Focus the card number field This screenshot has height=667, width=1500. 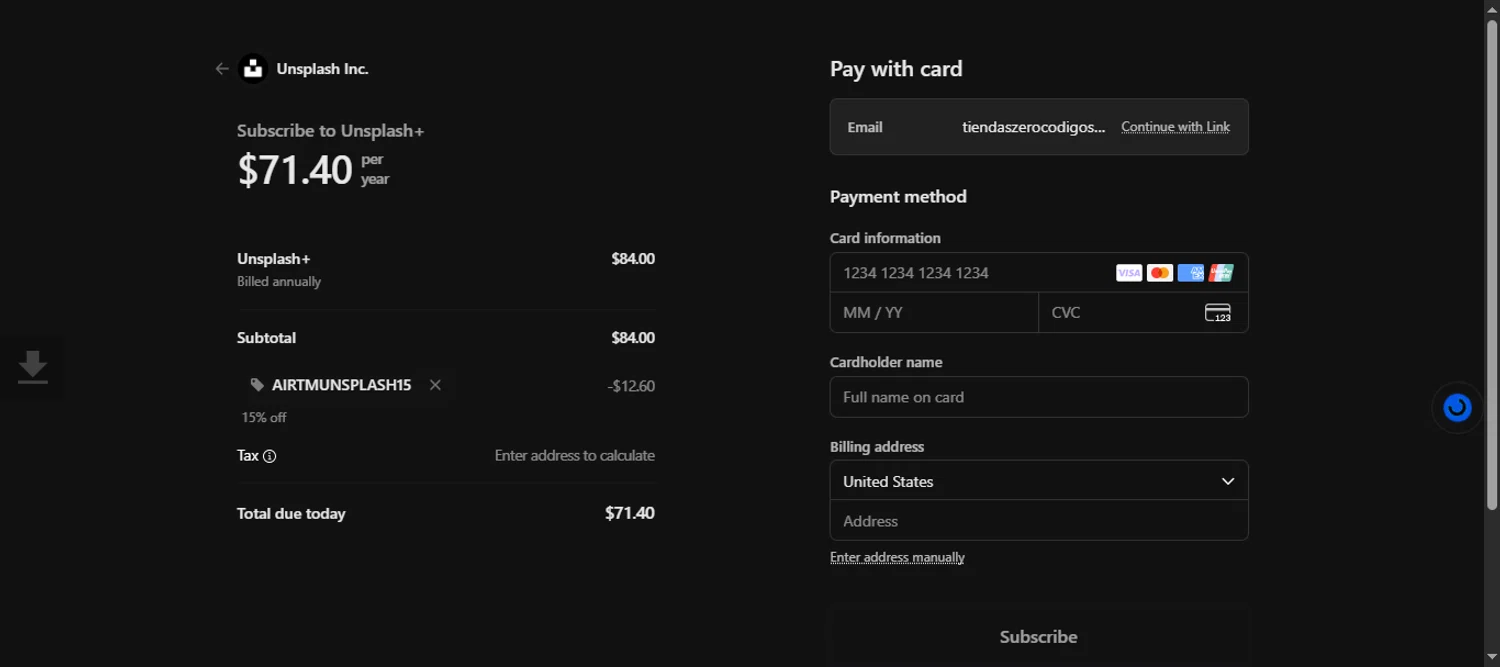tap(1039, 272)
